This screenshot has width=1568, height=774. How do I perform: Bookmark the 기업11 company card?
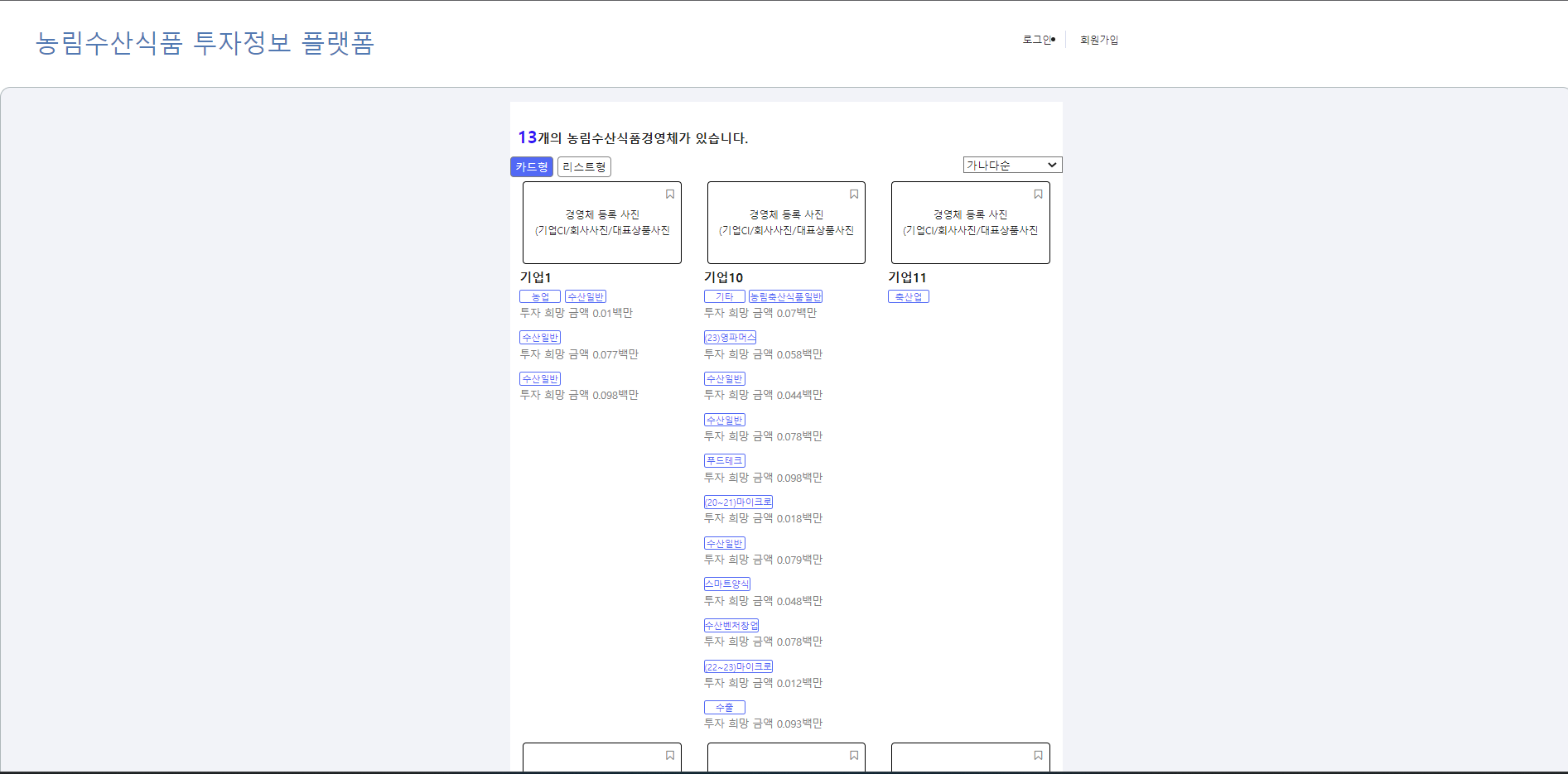[1038, 194]
